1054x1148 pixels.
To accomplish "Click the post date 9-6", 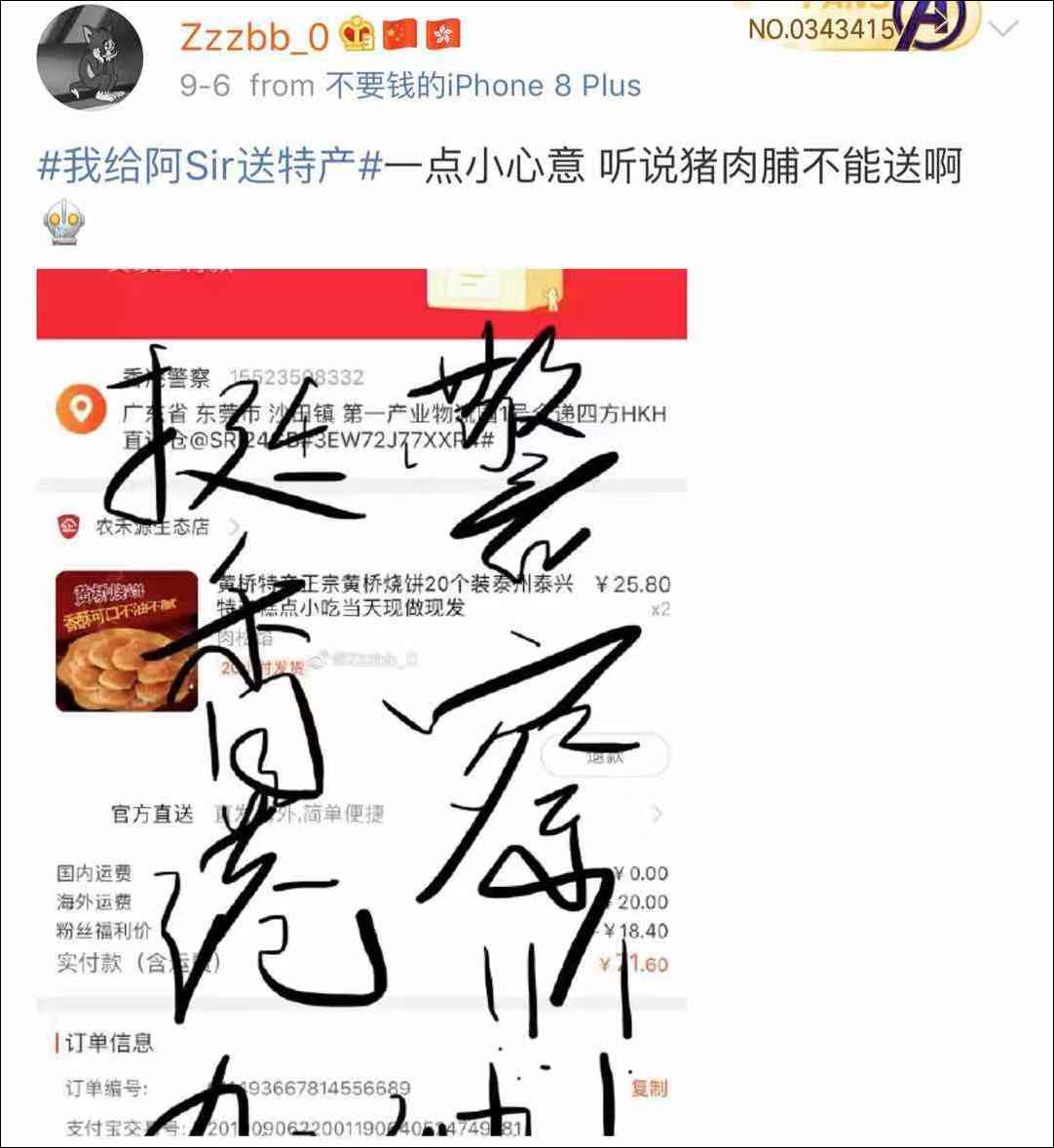I will [x=206, y=86].
